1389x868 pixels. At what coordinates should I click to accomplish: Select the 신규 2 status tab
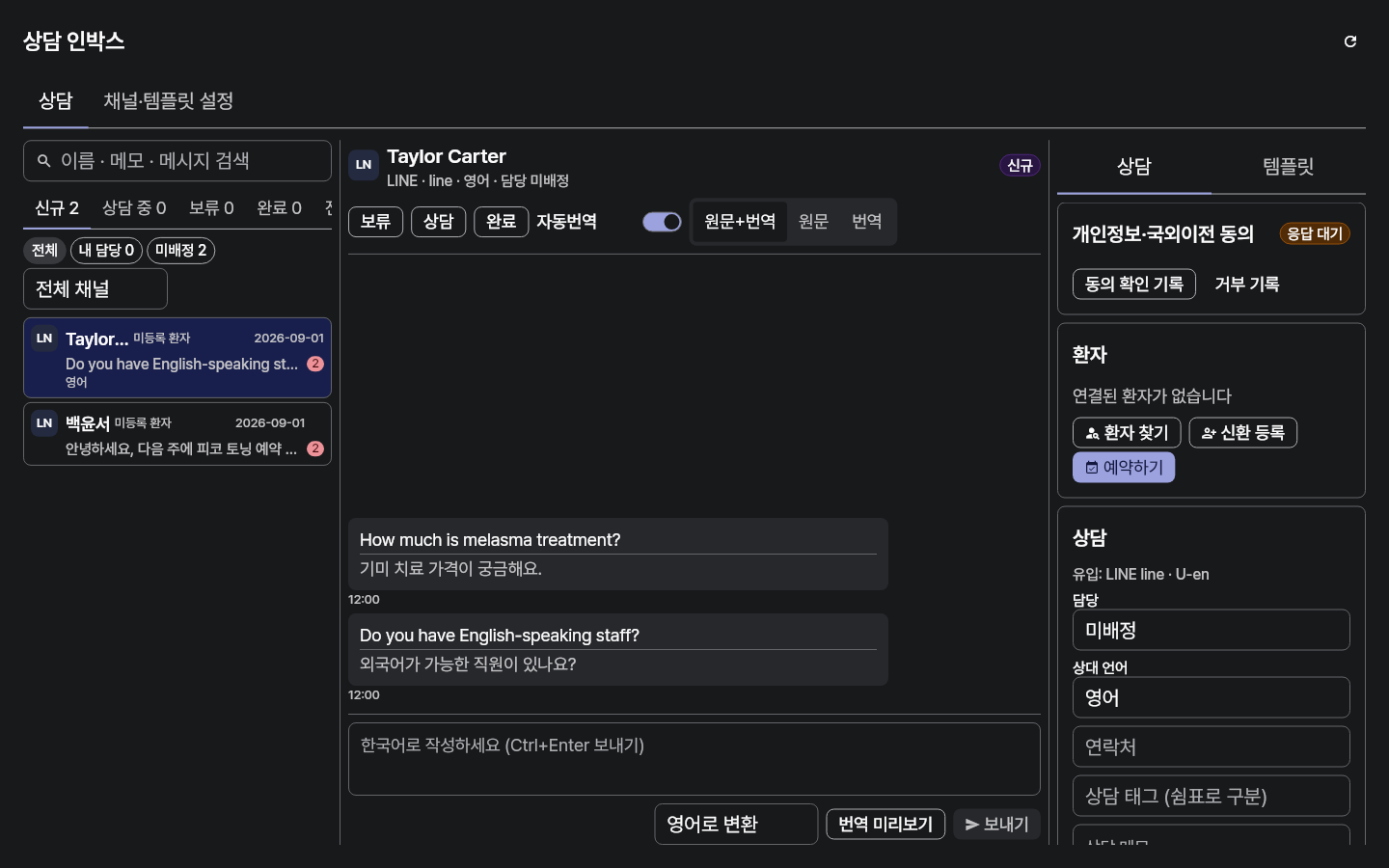pyautogui.click(x=57, y=208)
